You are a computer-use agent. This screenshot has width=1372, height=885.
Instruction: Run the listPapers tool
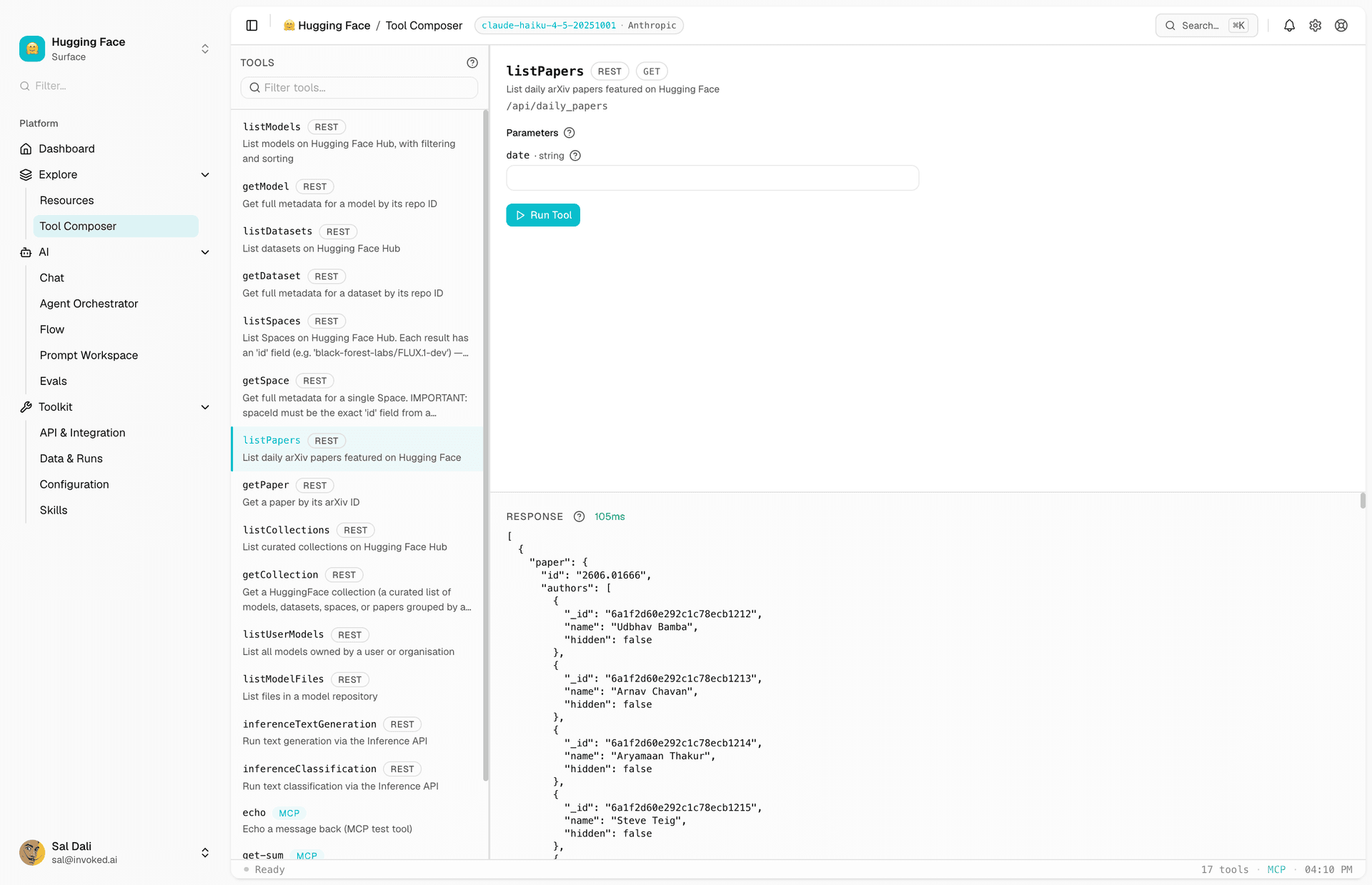point(543,215)
